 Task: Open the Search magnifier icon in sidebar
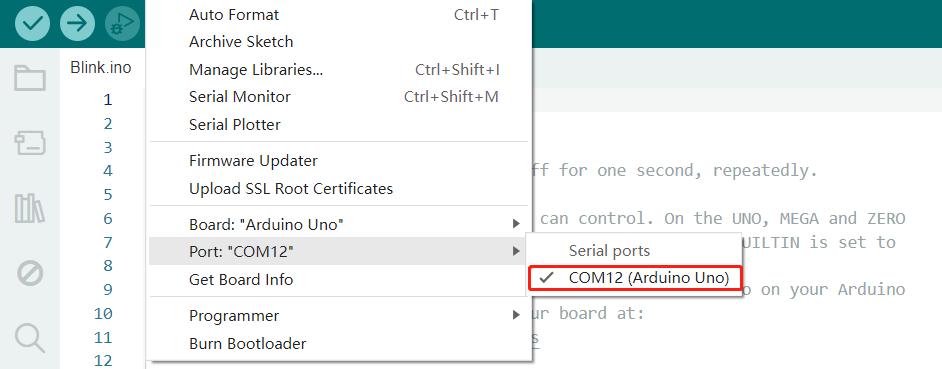(x=30, y=338)
